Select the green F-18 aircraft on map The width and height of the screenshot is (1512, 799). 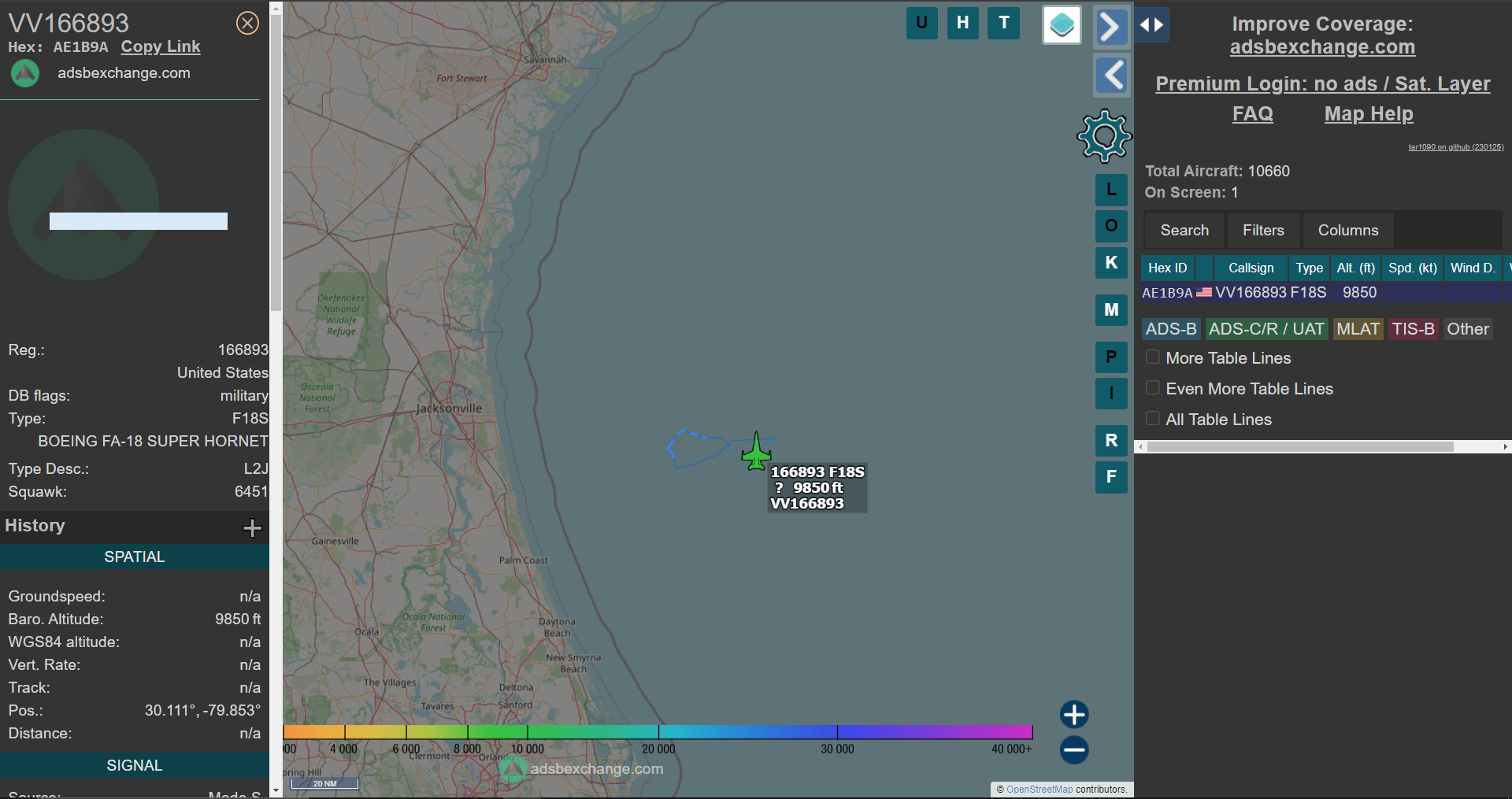pos(756,451)
